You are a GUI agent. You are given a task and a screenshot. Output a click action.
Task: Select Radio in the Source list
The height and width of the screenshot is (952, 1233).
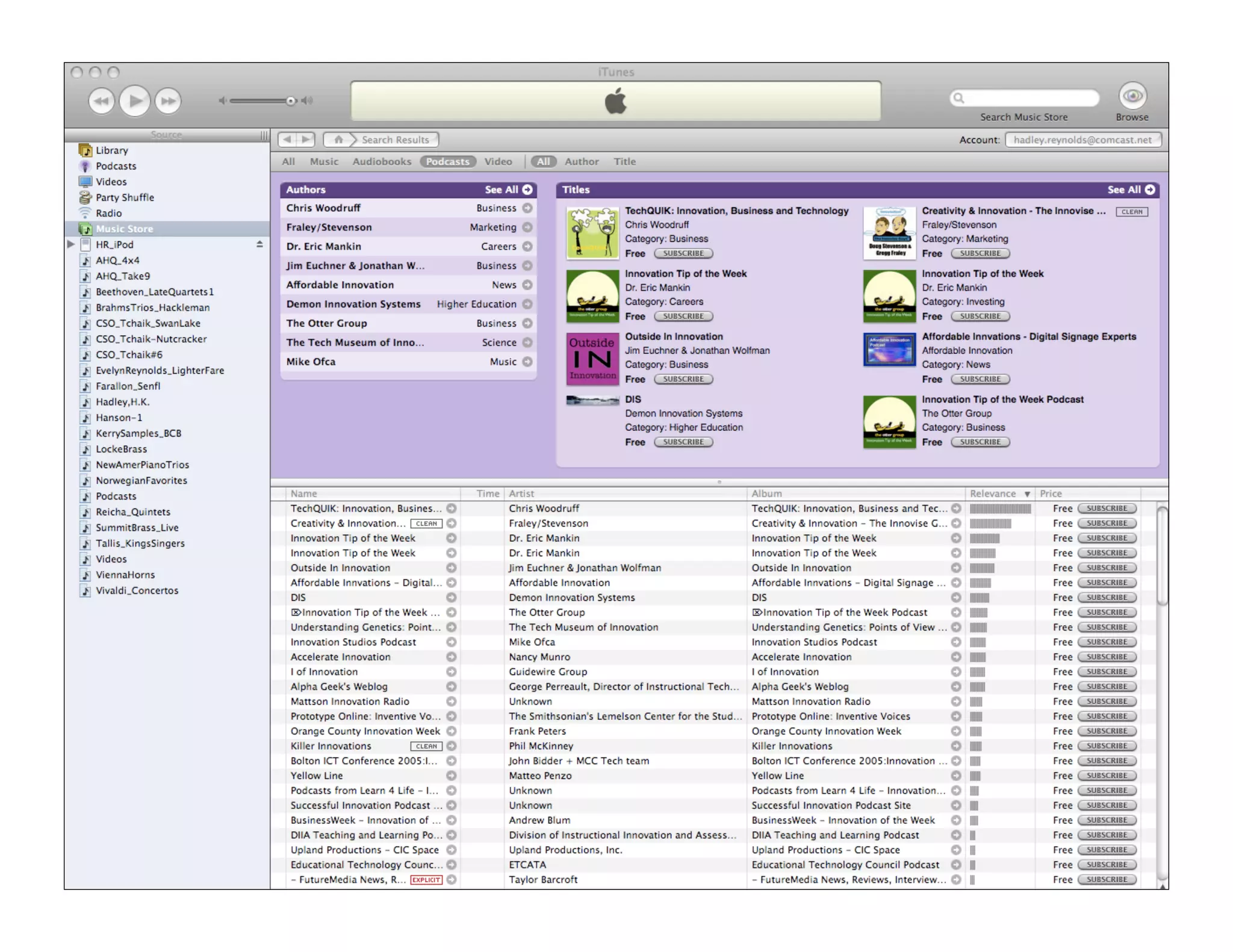[x=108, y=213]
